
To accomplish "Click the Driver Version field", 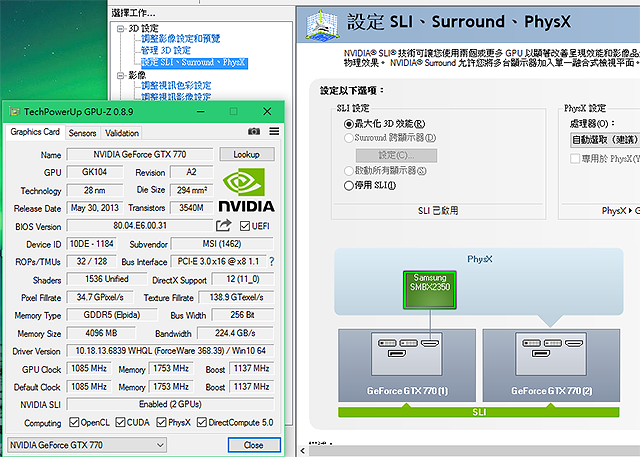I will click(x=170, y=351).
